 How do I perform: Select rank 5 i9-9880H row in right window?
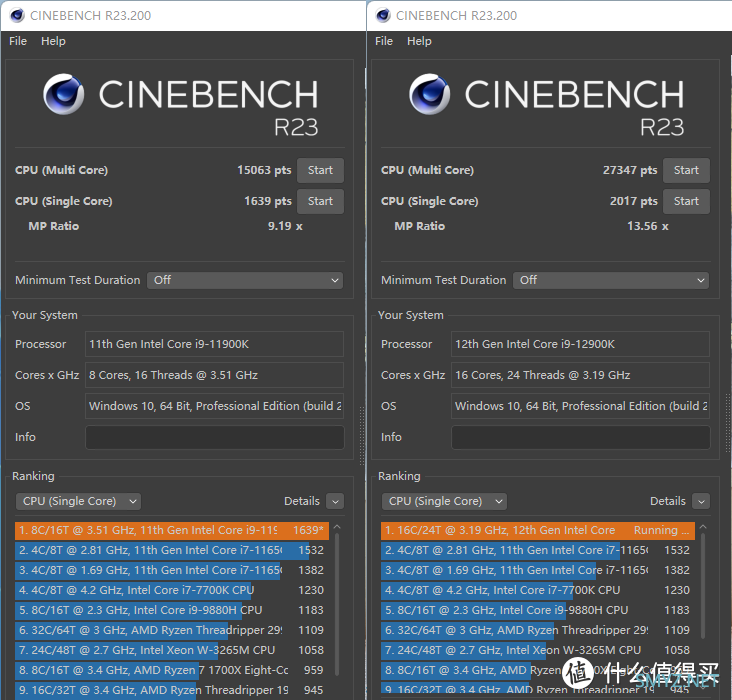point(538,611)
